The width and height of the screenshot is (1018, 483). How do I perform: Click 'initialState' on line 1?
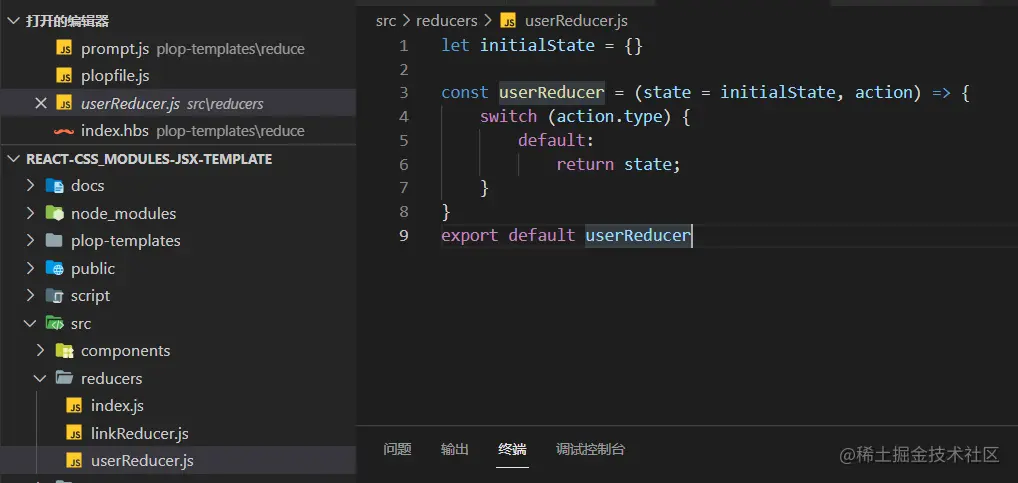point(537,45)
